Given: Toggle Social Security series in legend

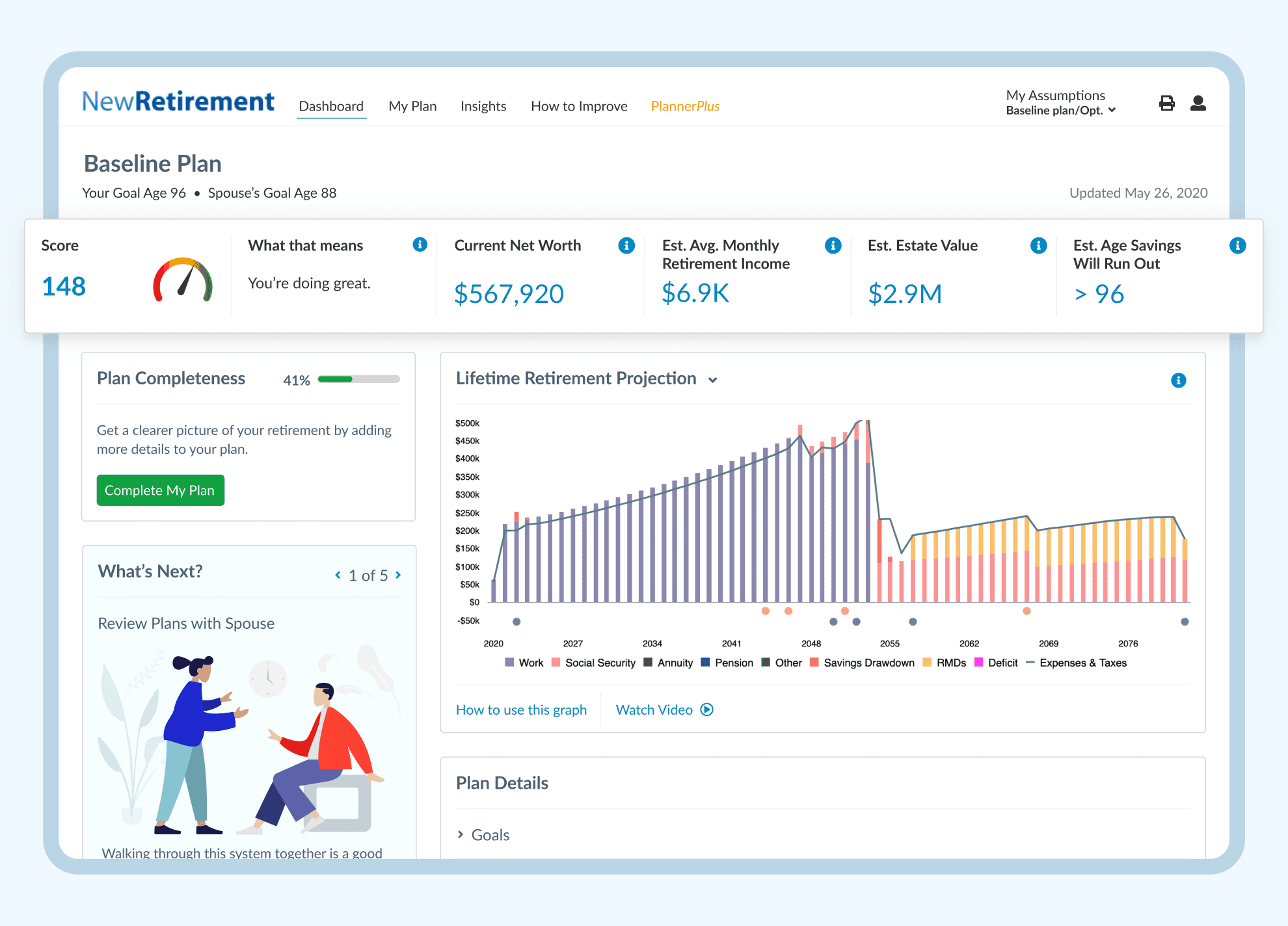Looking at the screenshot, I should 593,663.
